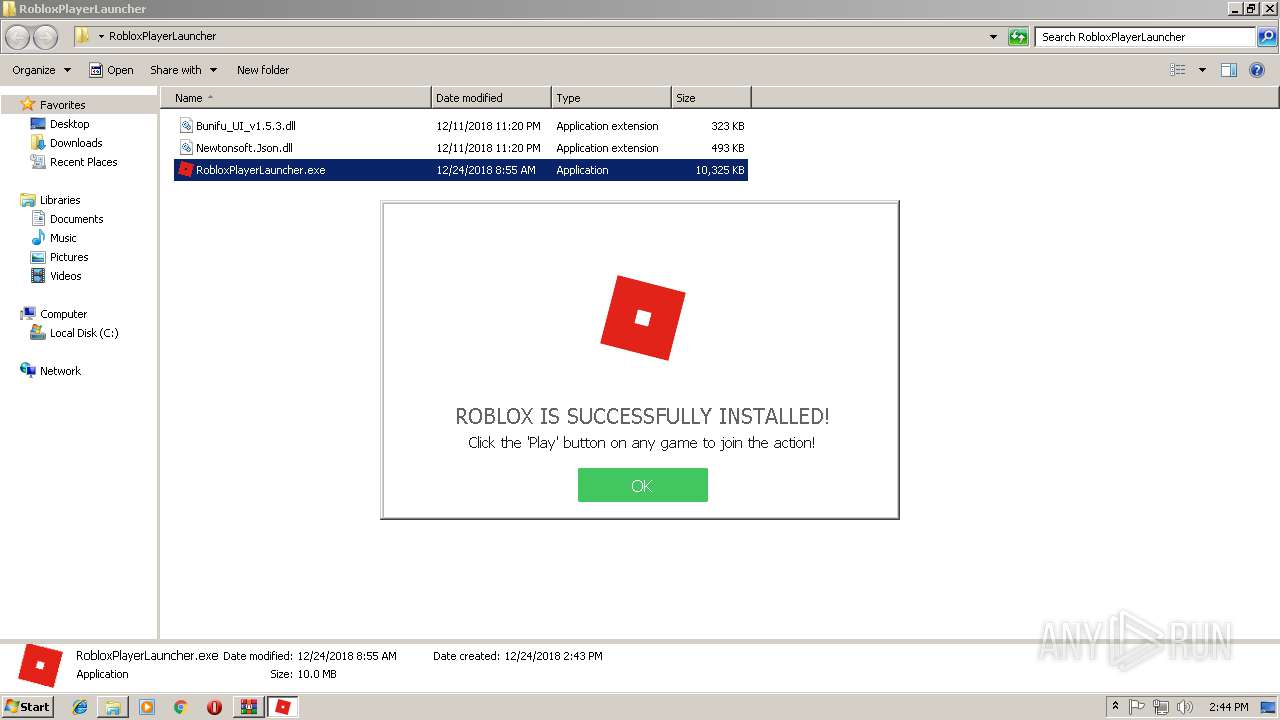1280x720 pixels.
Task: Click the Network icon in sidebar
Action: tap(28, 370)
